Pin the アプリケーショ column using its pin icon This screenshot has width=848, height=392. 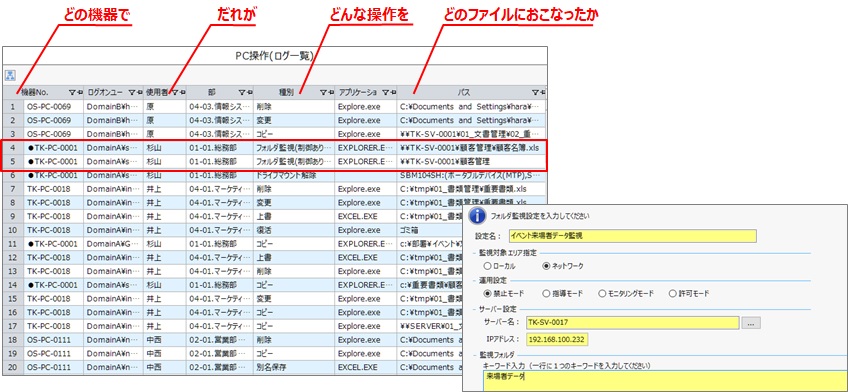[393, 92]
